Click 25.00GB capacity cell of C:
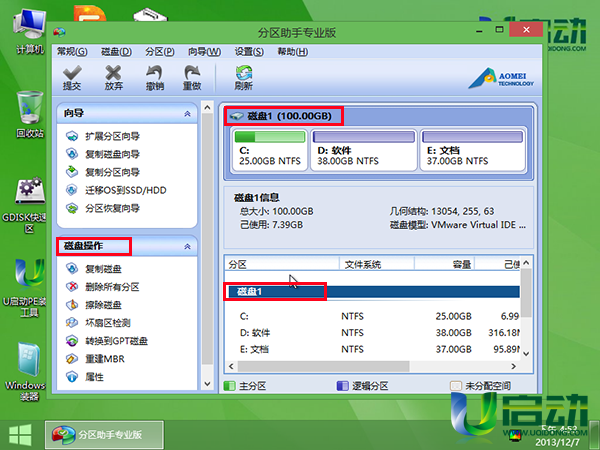The image size is (600, 450). (453, 316)
